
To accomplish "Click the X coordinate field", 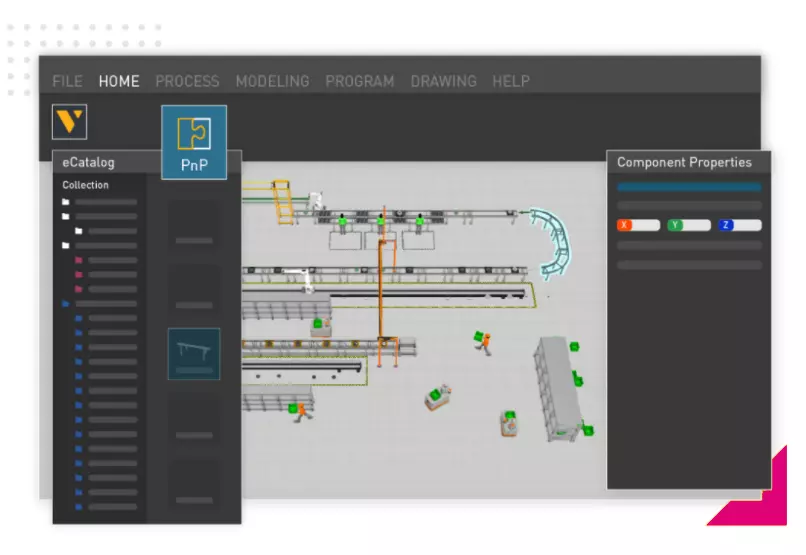I will [x=638, y=225].
